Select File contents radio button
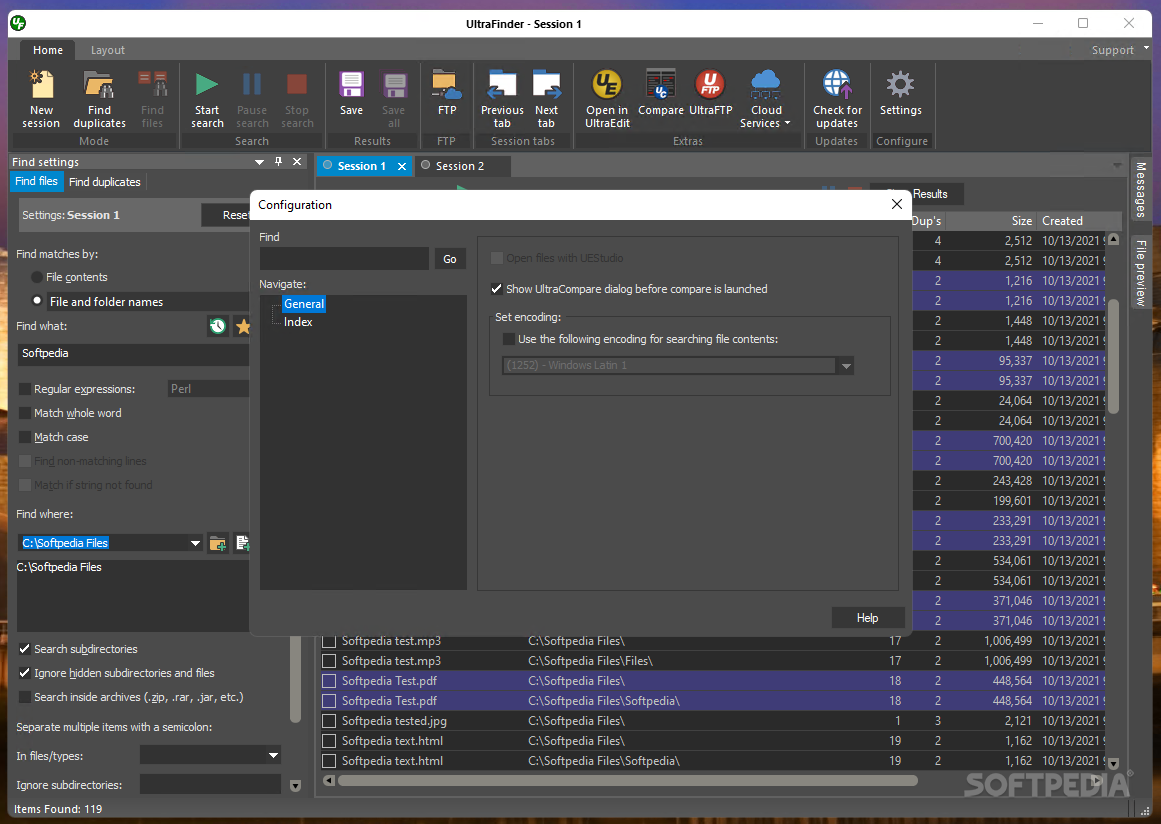The width and height of the screenshot is (1161, 824). (37, 277)
